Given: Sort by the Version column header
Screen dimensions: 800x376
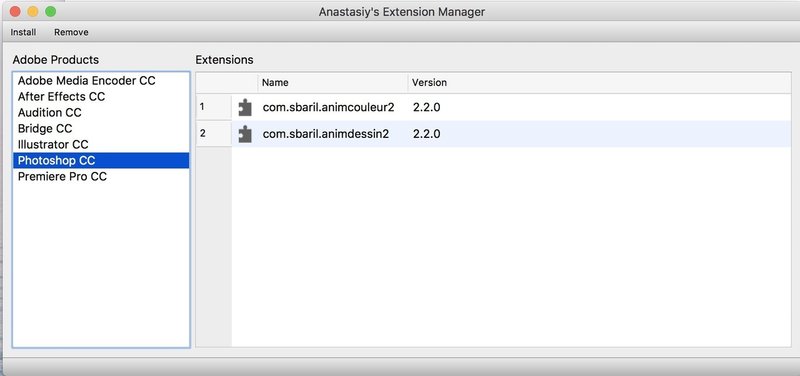Looking at the screenshot, I should (x=599, y=83).
